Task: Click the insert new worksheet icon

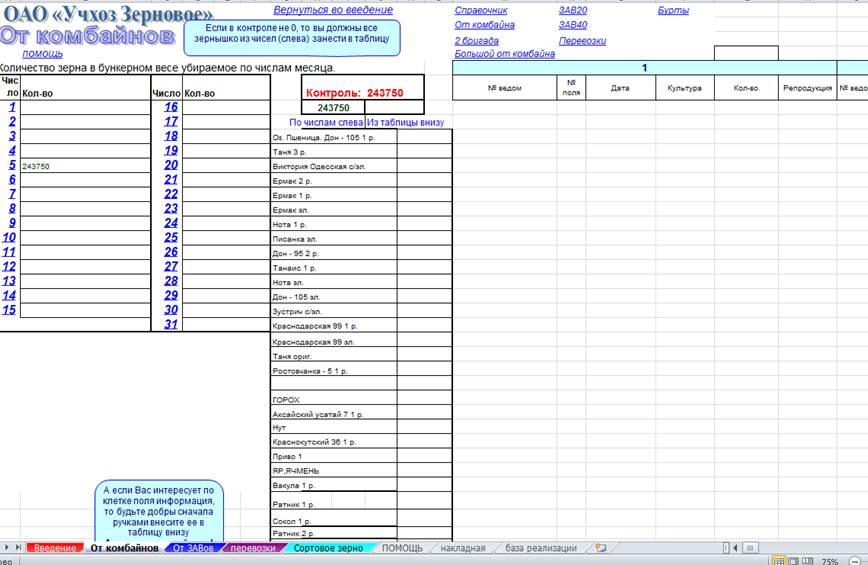Action: (601, 547)
